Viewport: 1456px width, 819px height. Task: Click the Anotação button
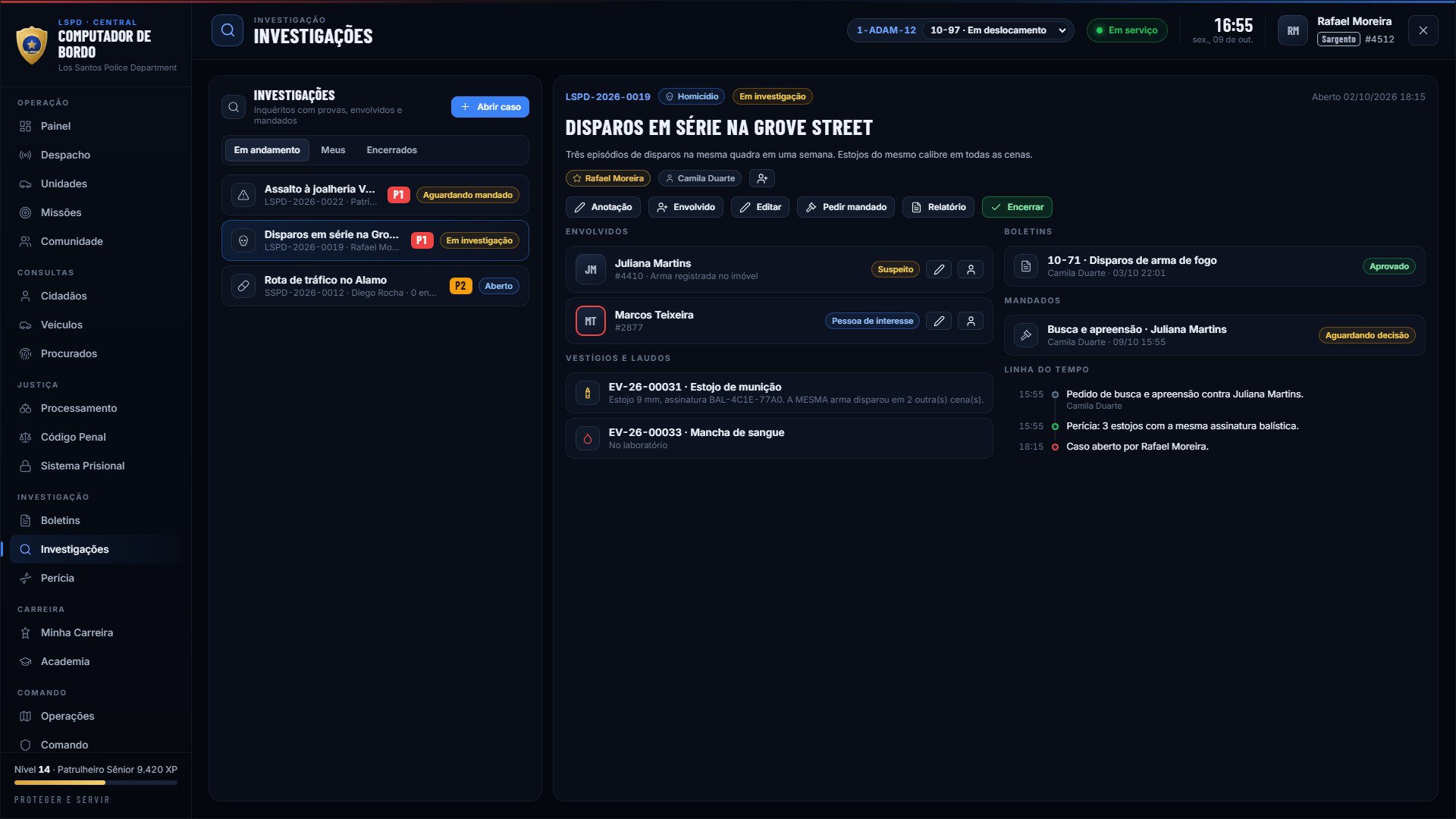[604, 207]
